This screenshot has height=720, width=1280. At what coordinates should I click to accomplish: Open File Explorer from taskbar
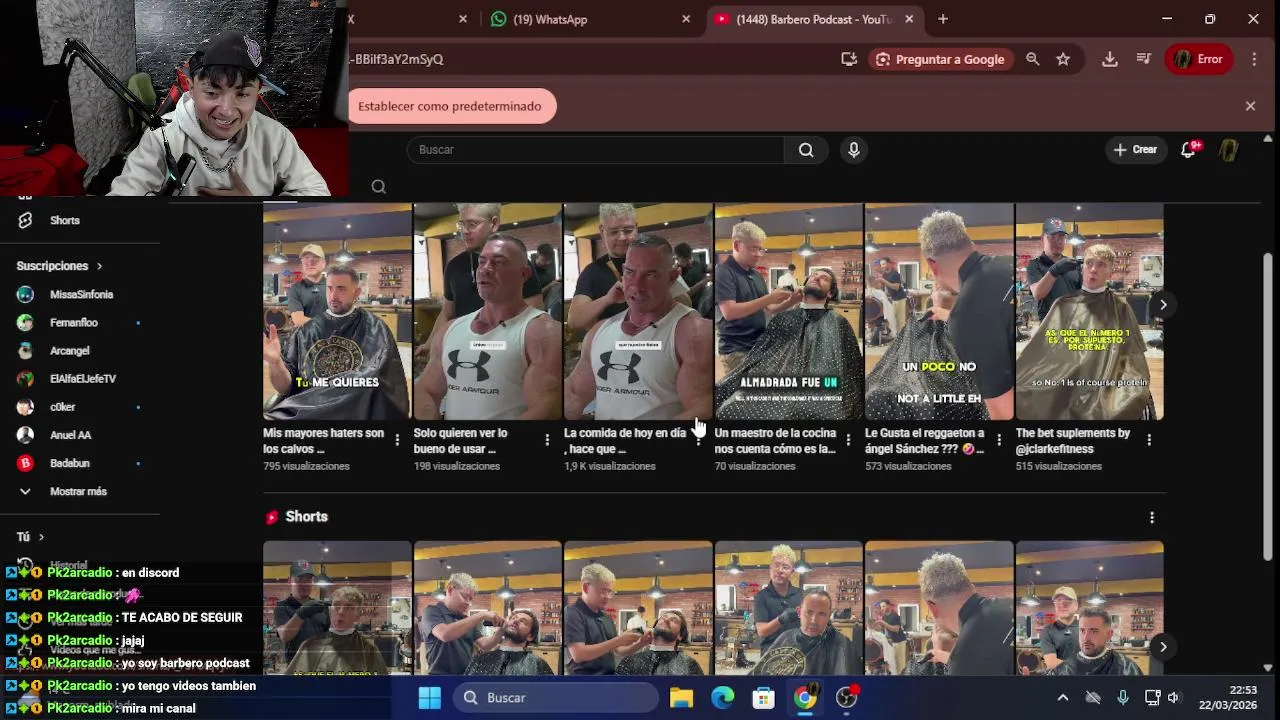pyautogui.click(x=681, y=698)
